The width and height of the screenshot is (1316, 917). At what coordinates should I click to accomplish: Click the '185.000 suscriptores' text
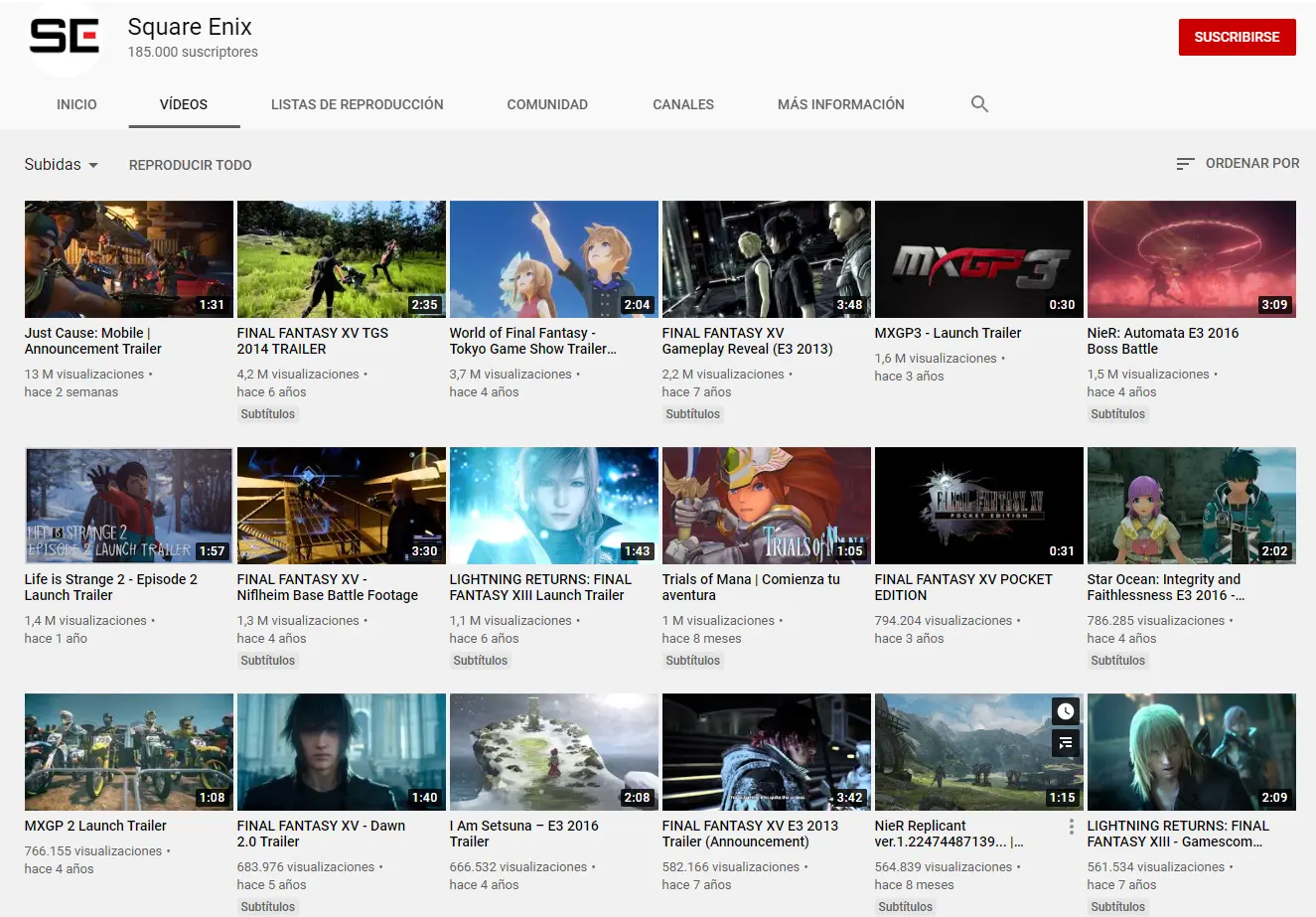[193, 52]
